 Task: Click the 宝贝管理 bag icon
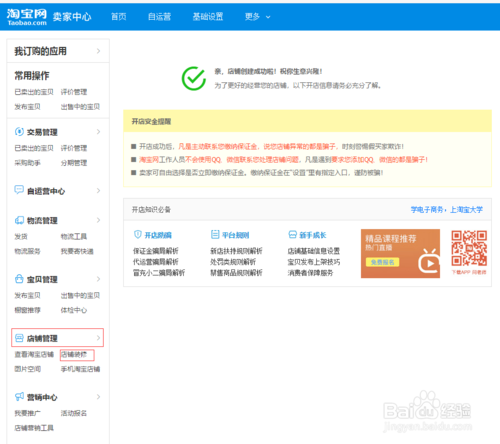click(19, 279)
